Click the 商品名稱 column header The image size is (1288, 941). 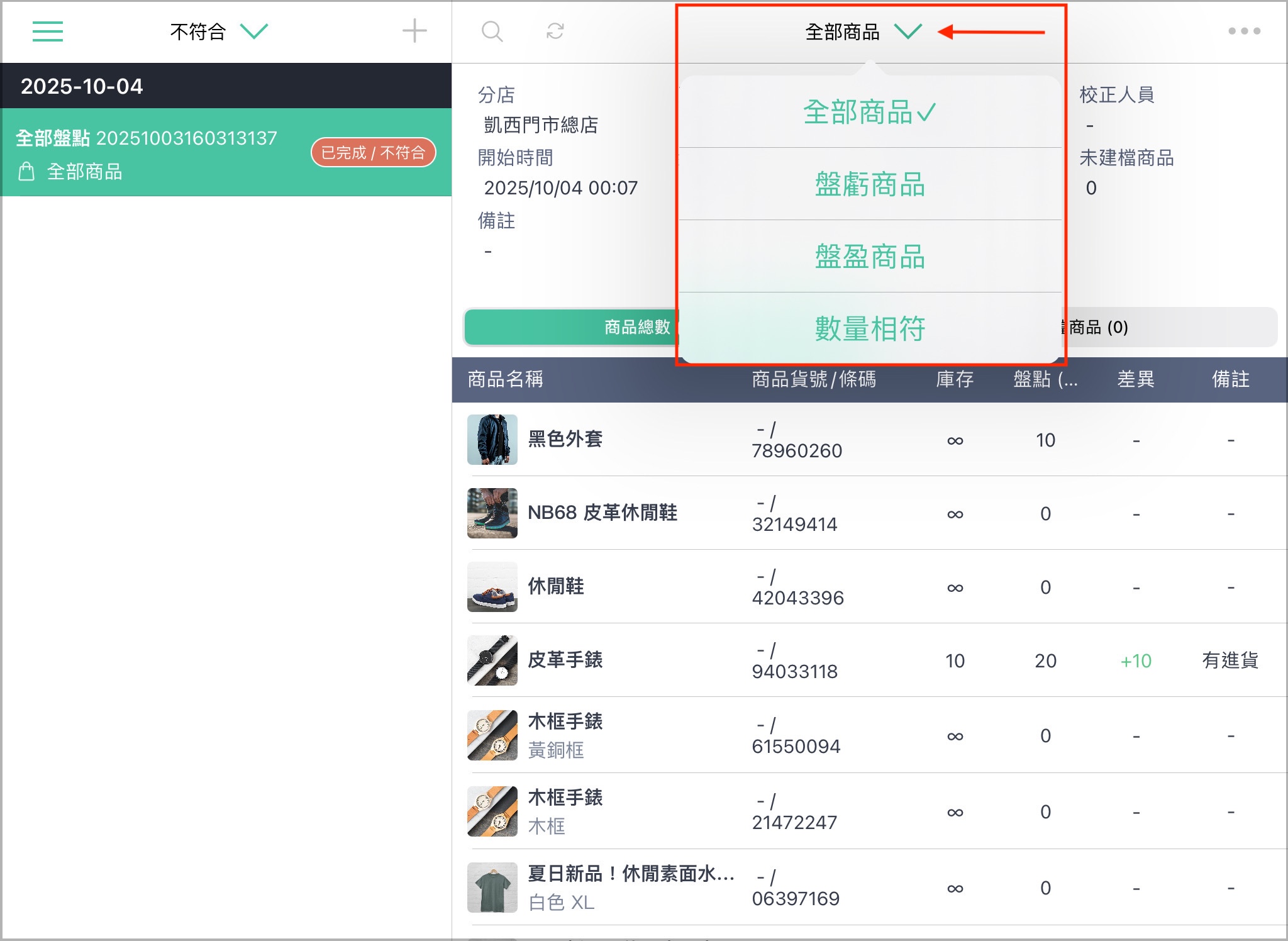pyautogui.click(x=505, y=379)
